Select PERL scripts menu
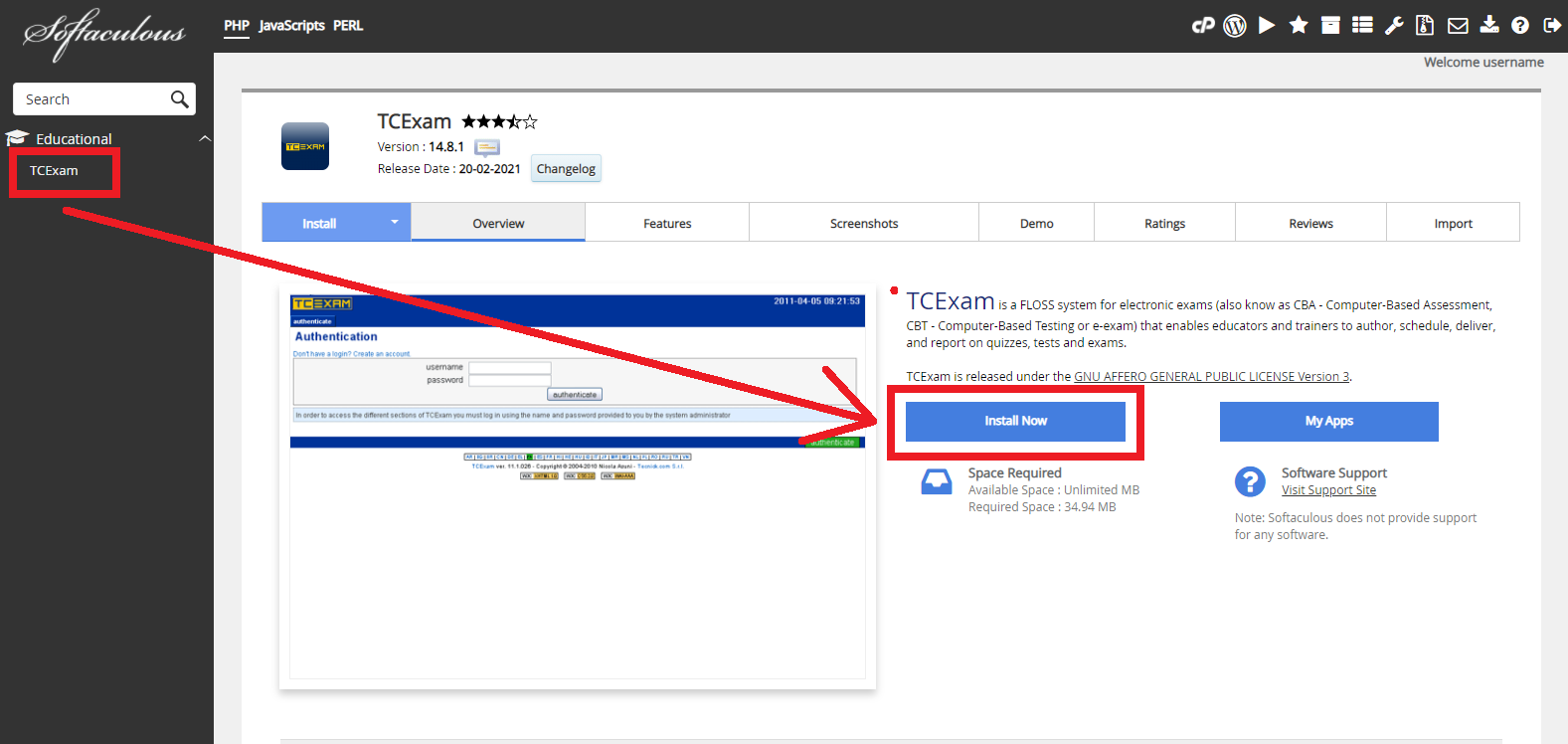The width and height of the screenshot is (1568, 744). pyautogui.click(x=348, y=26)
